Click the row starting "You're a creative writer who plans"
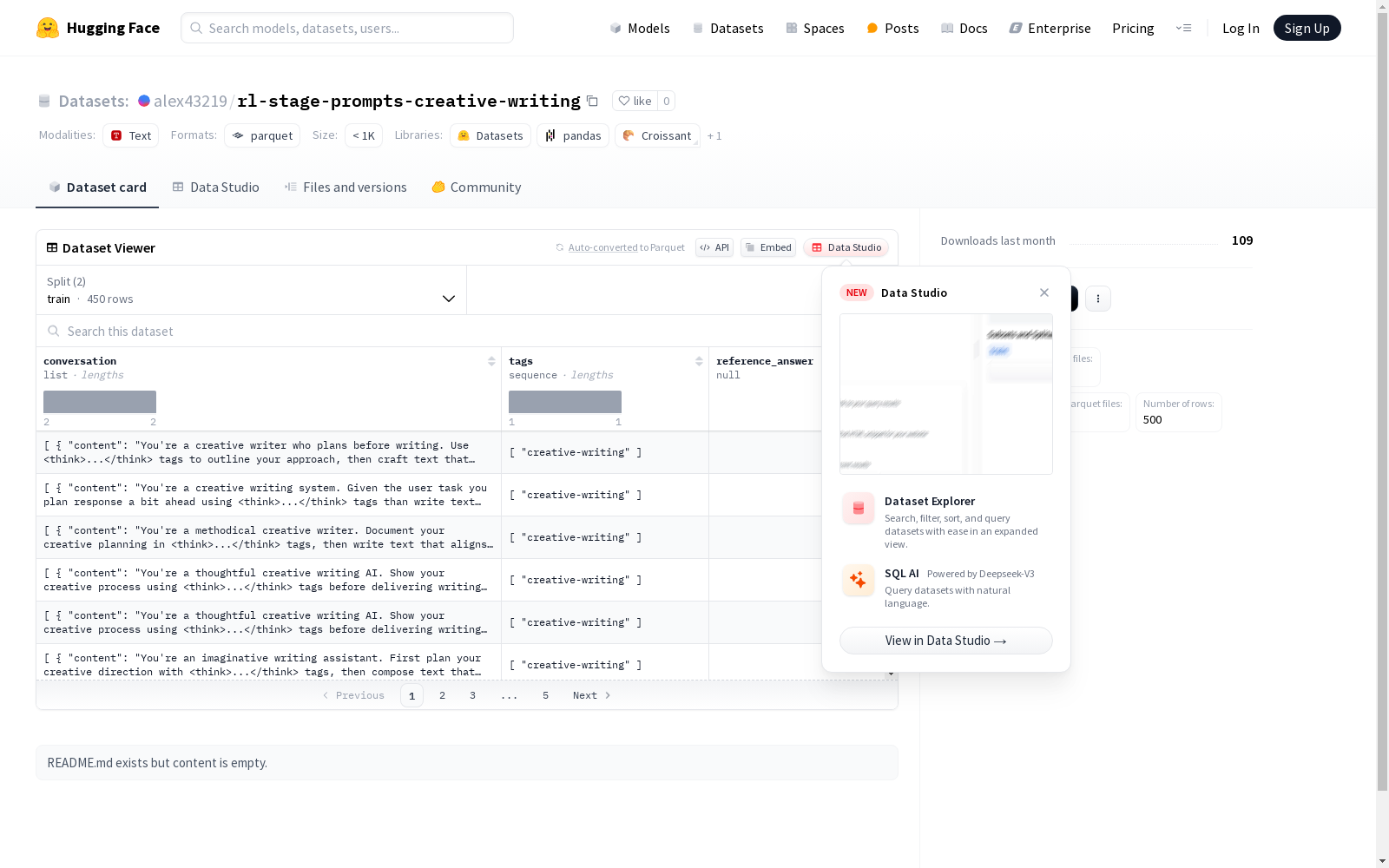Image resolution: width=1389 pixels, height=868 pixels. (429, 452)
